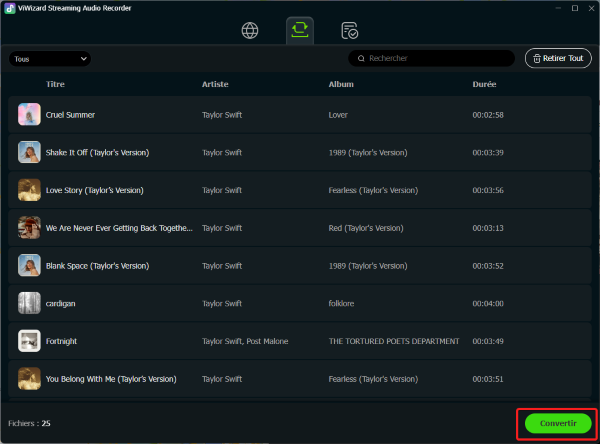Select the cardigan track title
The image size is (600, 444).
tap(60, 304)
